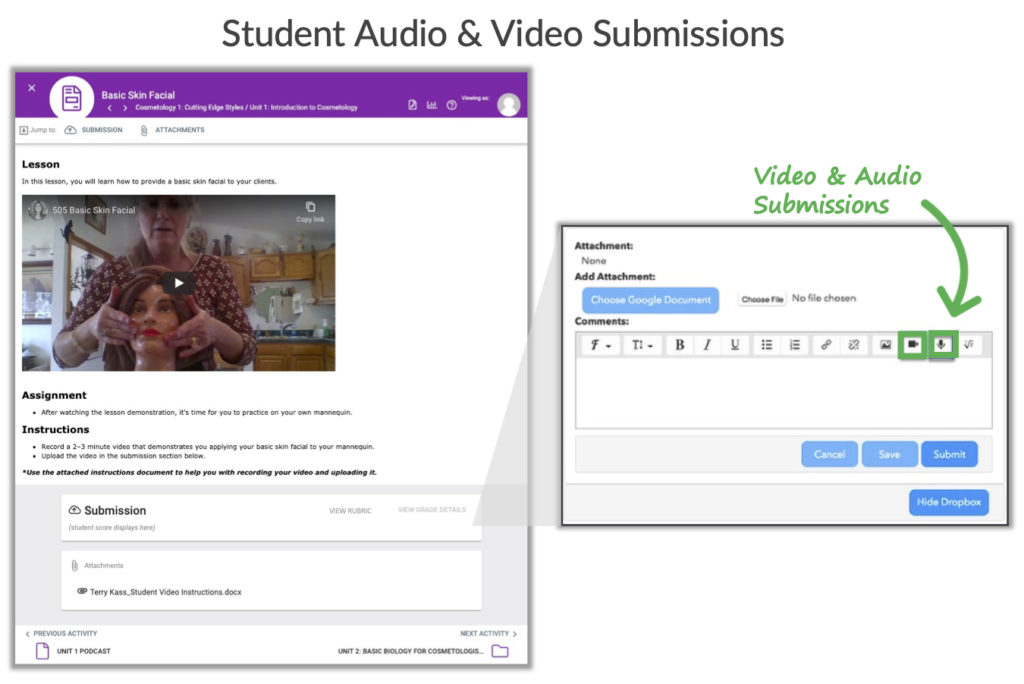1024x684 pixels.
Task: Click the help question mark icon in header
Action: coord(452,105)
